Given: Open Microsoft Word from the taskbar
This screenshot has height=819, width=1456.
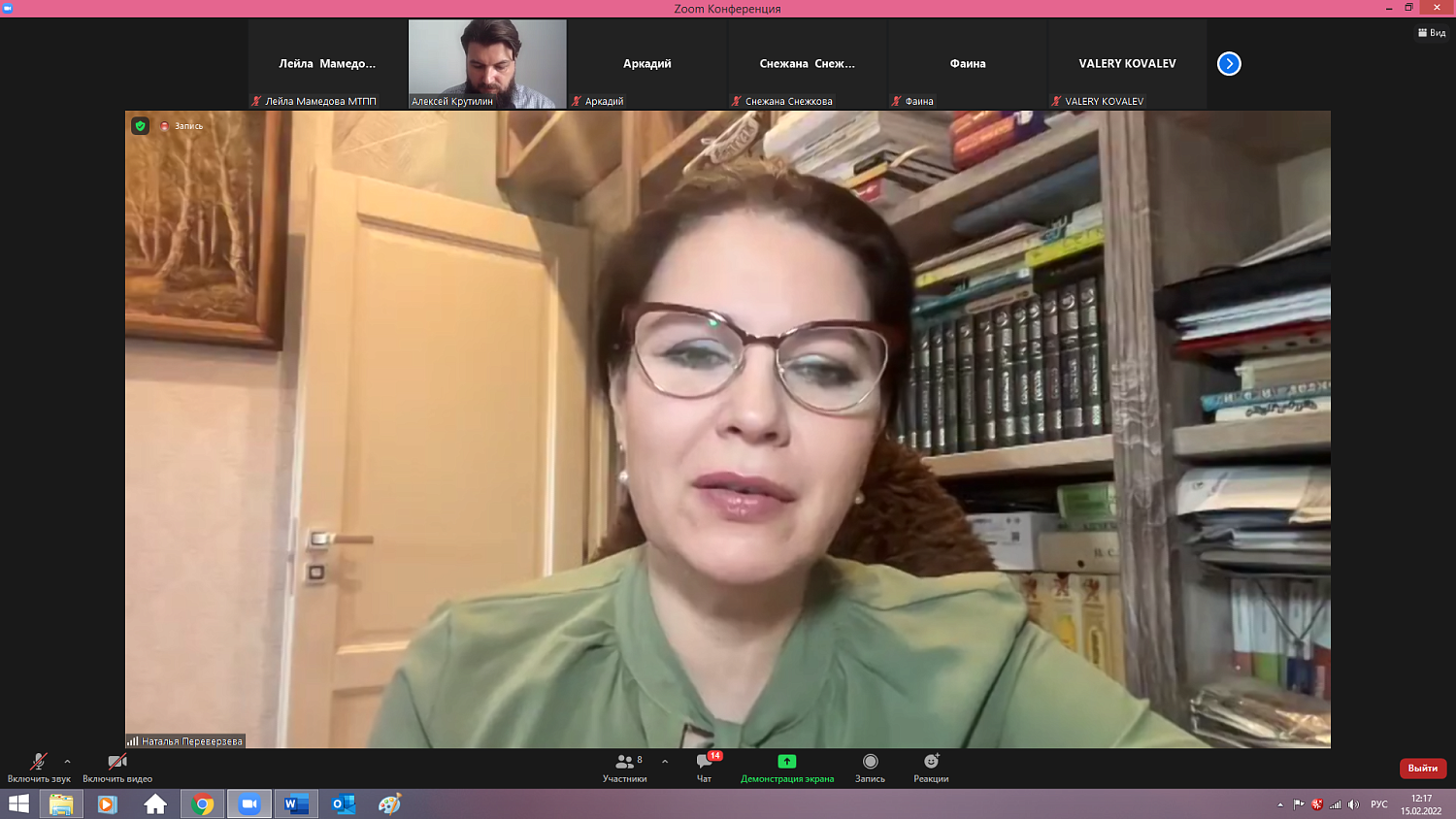Looking at the screenshot, I should (x=296, y=804).
